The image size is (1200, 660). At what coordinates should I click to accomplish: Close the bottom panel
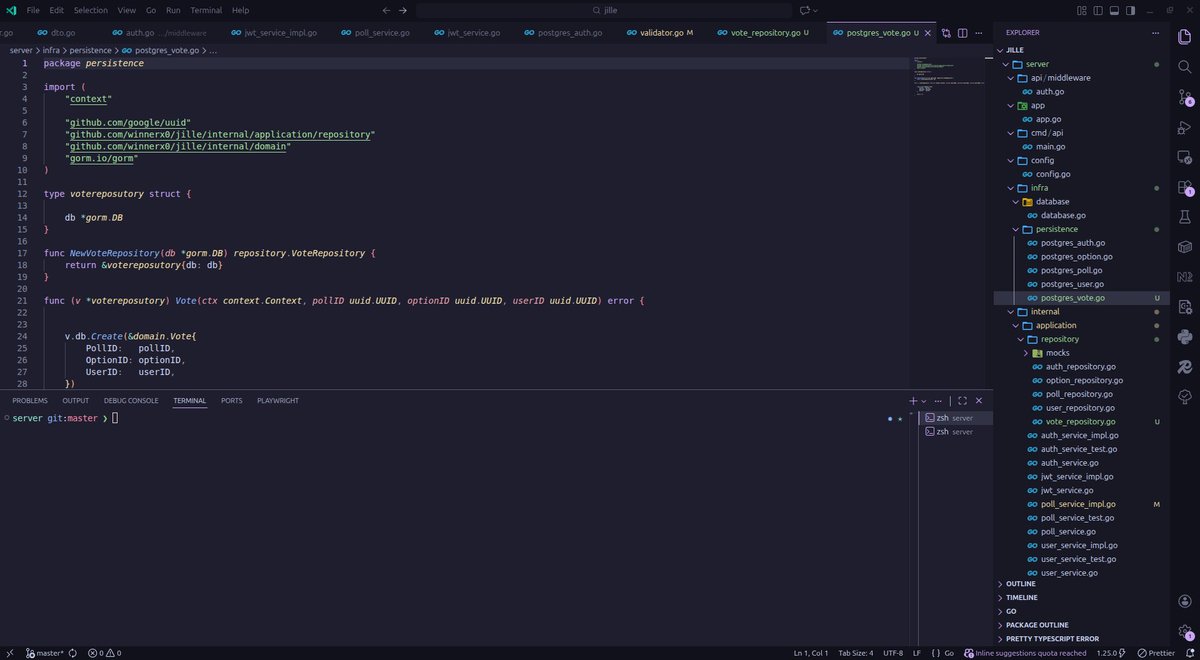pyautogui.click(x=980, y=400)
